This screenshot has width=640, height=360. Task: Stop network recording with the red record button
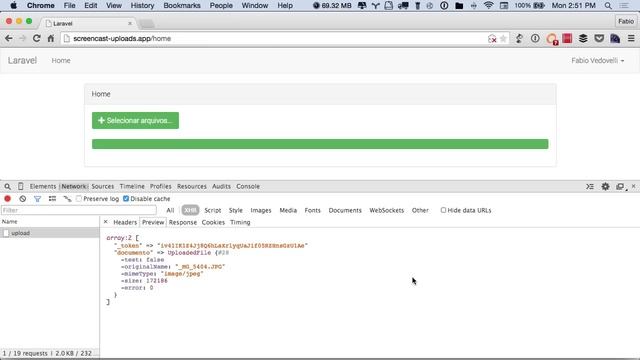[x=7, y=199]
